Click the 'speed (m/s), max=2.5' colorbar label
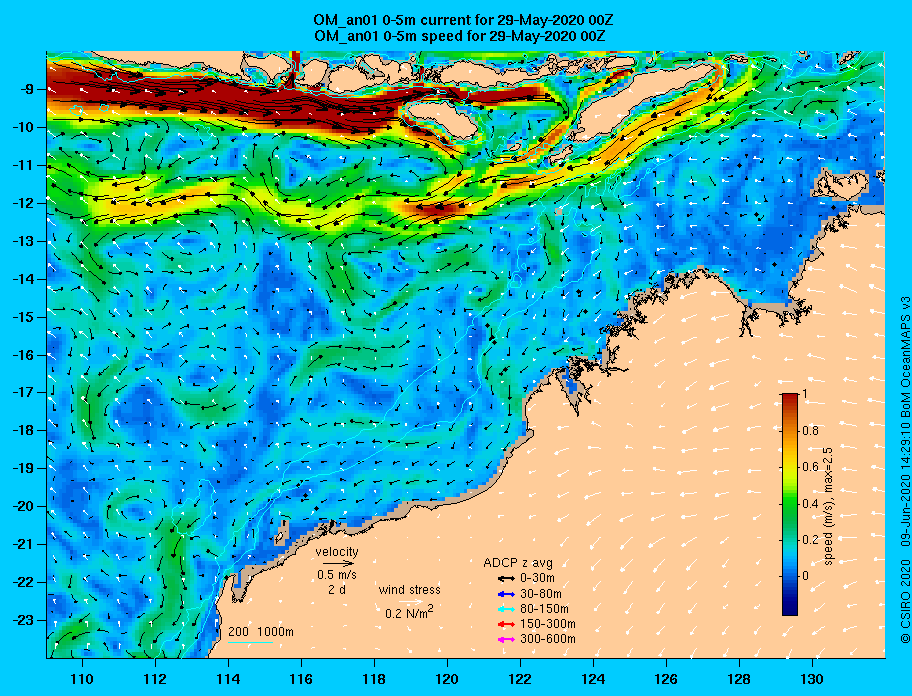 pyautogui.click(x=829, y=506)
